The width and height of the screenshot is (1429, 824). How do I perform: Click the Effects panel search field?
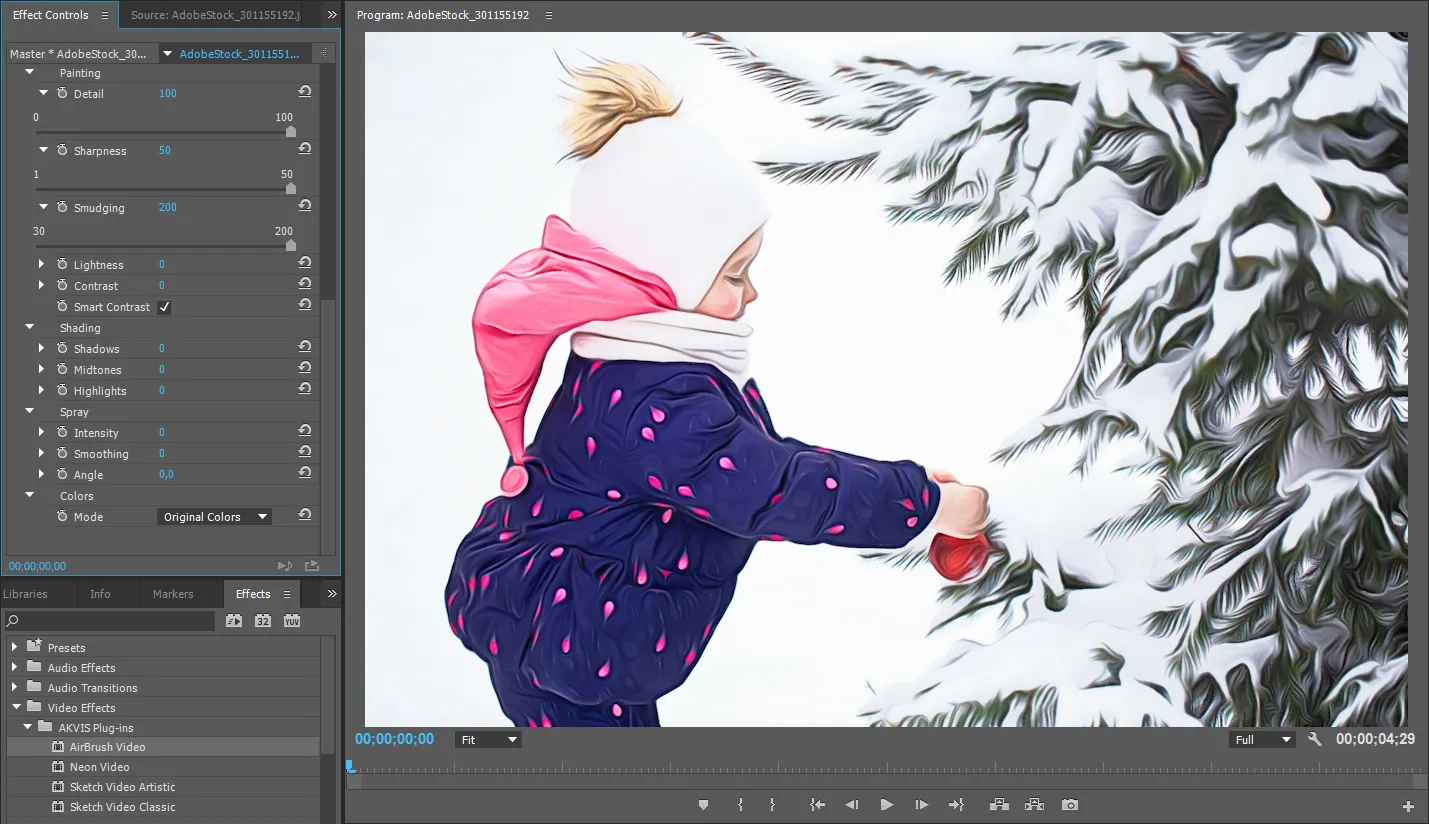pyautogui.click(x=110, y=621)
